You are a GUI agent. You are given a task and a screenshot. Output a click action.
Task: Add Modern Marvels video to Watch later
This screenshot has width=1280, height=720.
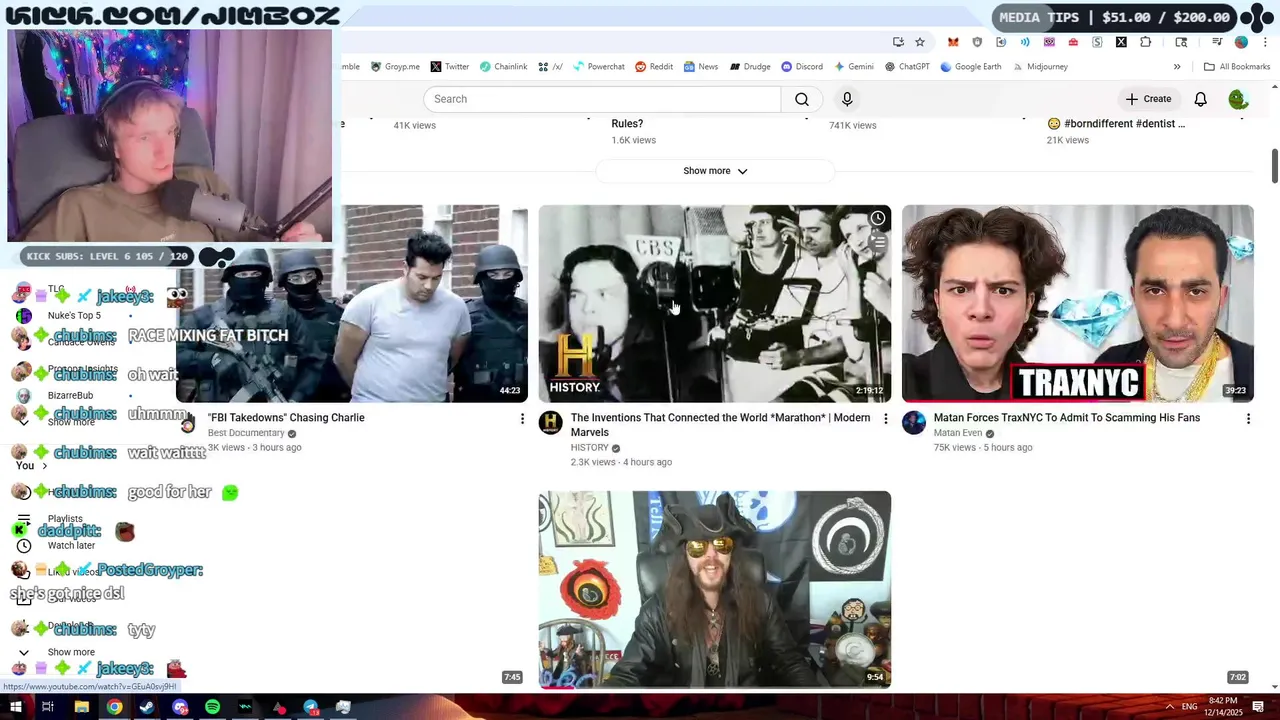(x=877, y=218)
